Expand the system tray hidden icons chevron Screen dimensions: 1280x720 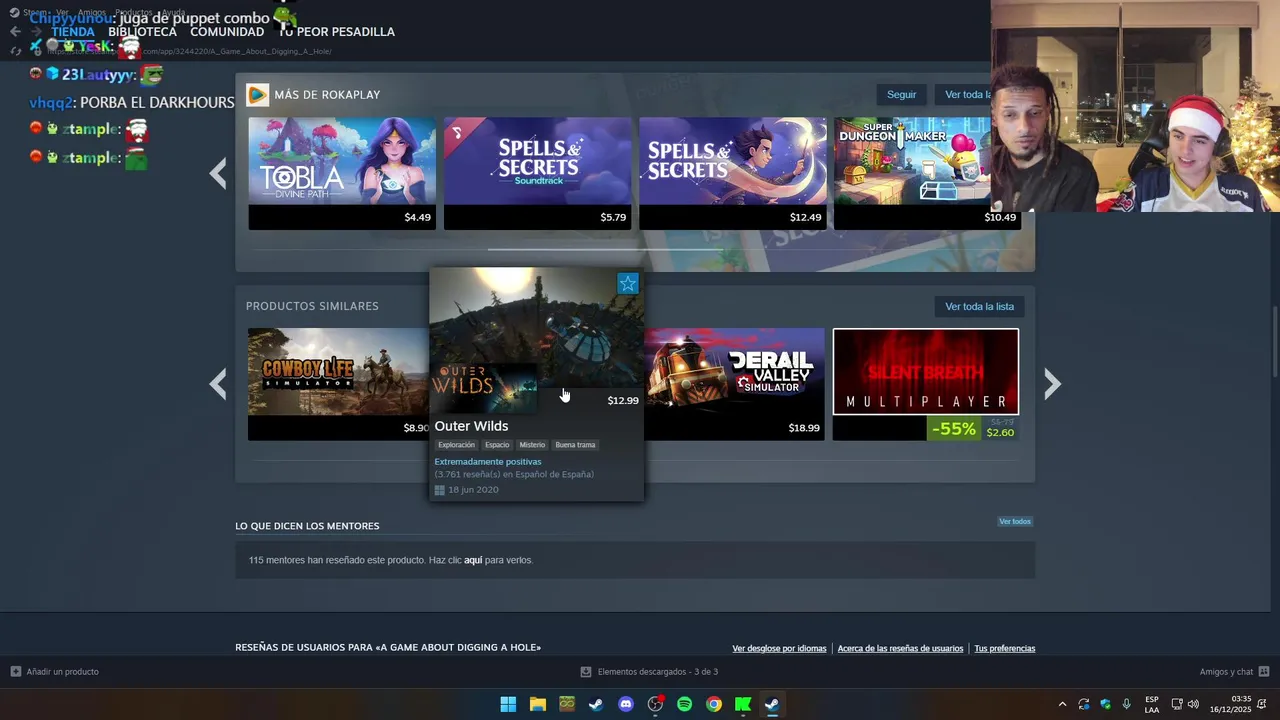point(1062,704)
